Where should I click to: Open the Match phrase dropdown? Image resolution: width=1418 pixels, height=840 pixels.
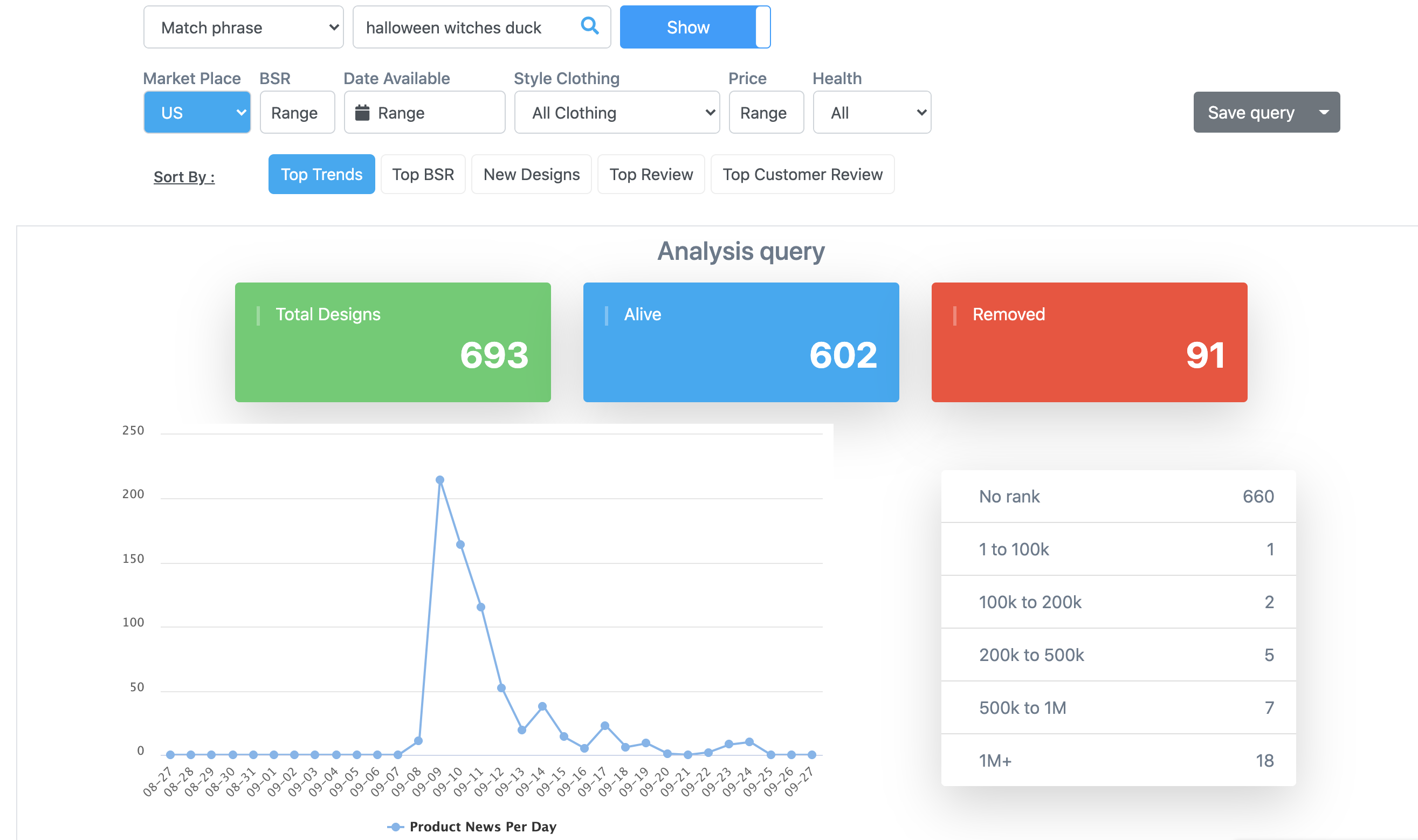click(x=243, y=27)
